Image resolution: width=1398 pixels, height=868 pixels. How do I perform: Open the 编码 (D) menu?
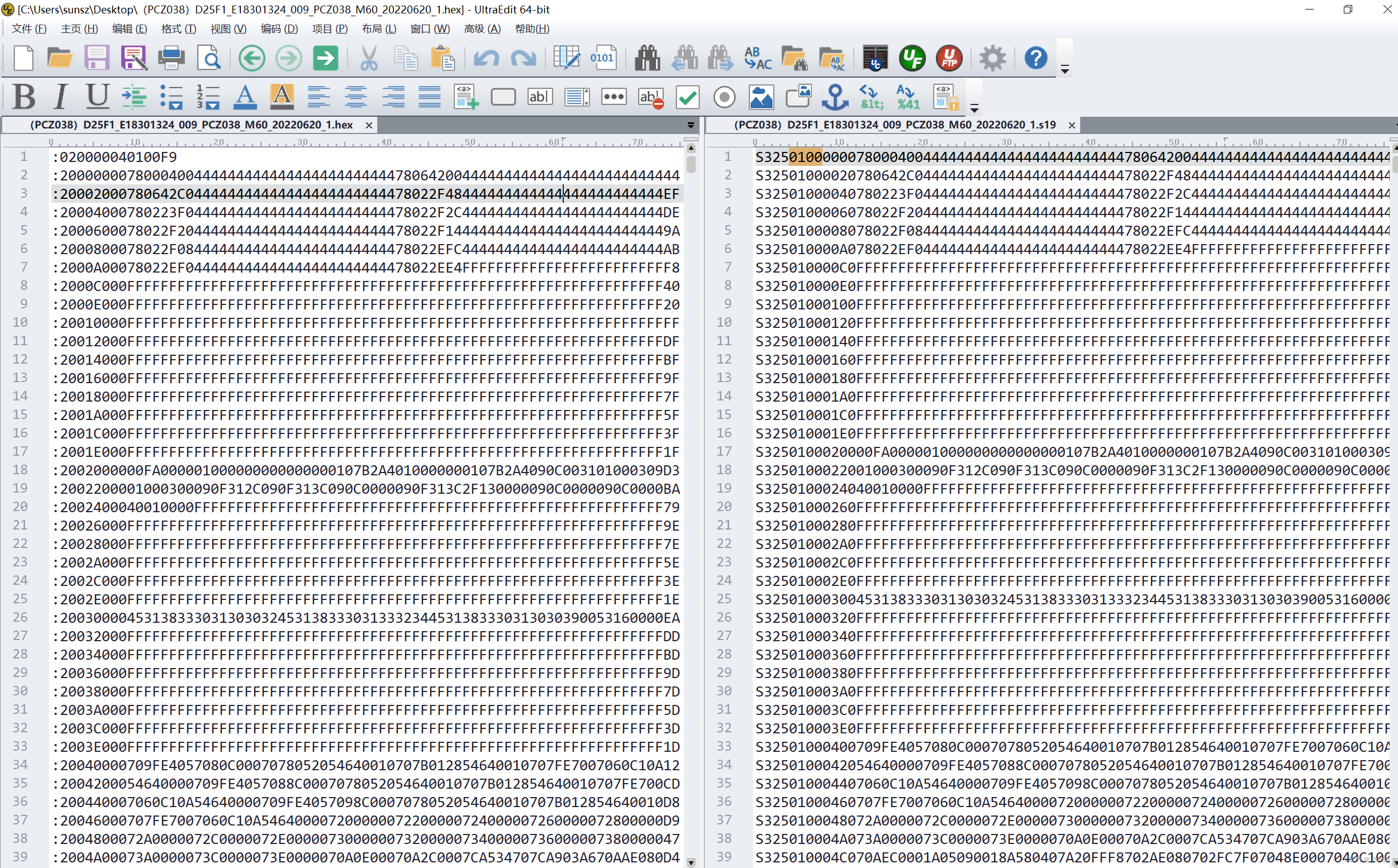[x=279, y=28]
